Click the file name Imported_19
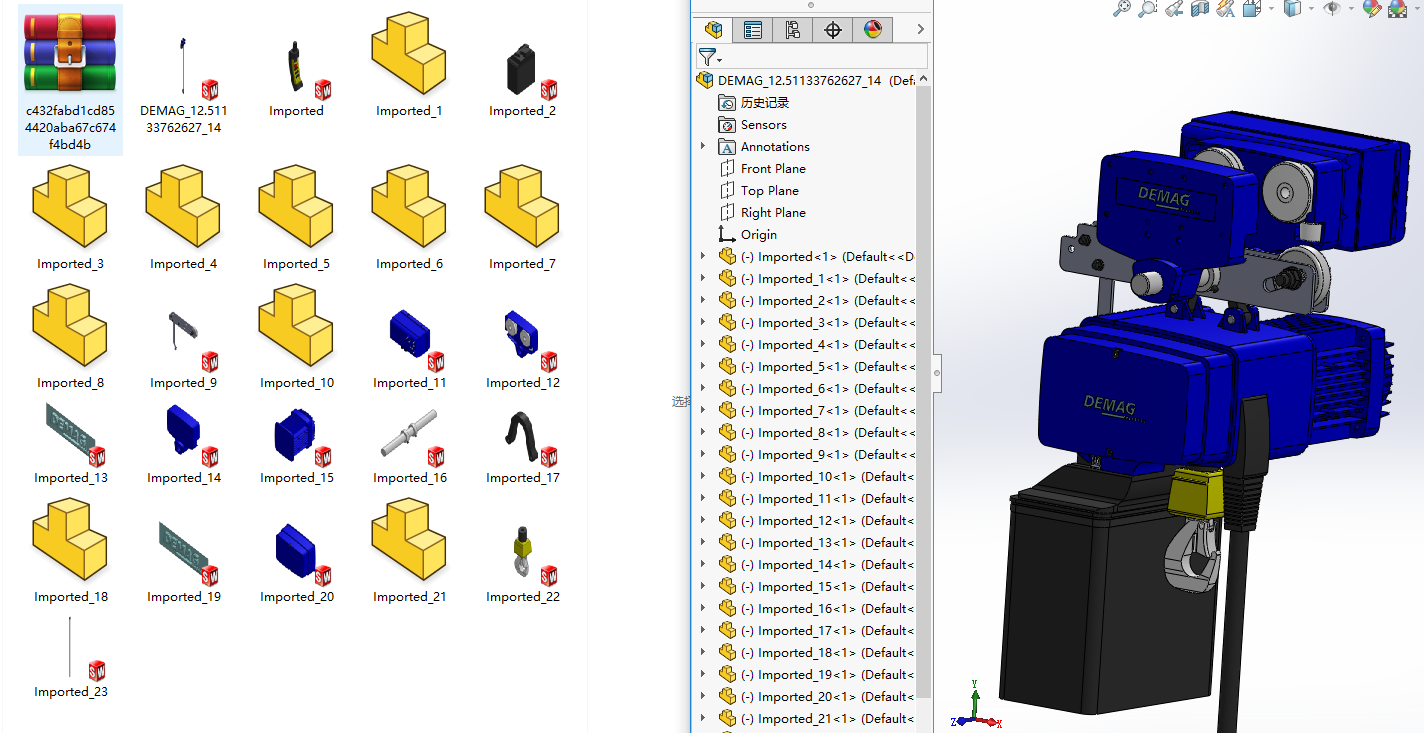 (184, 597)
